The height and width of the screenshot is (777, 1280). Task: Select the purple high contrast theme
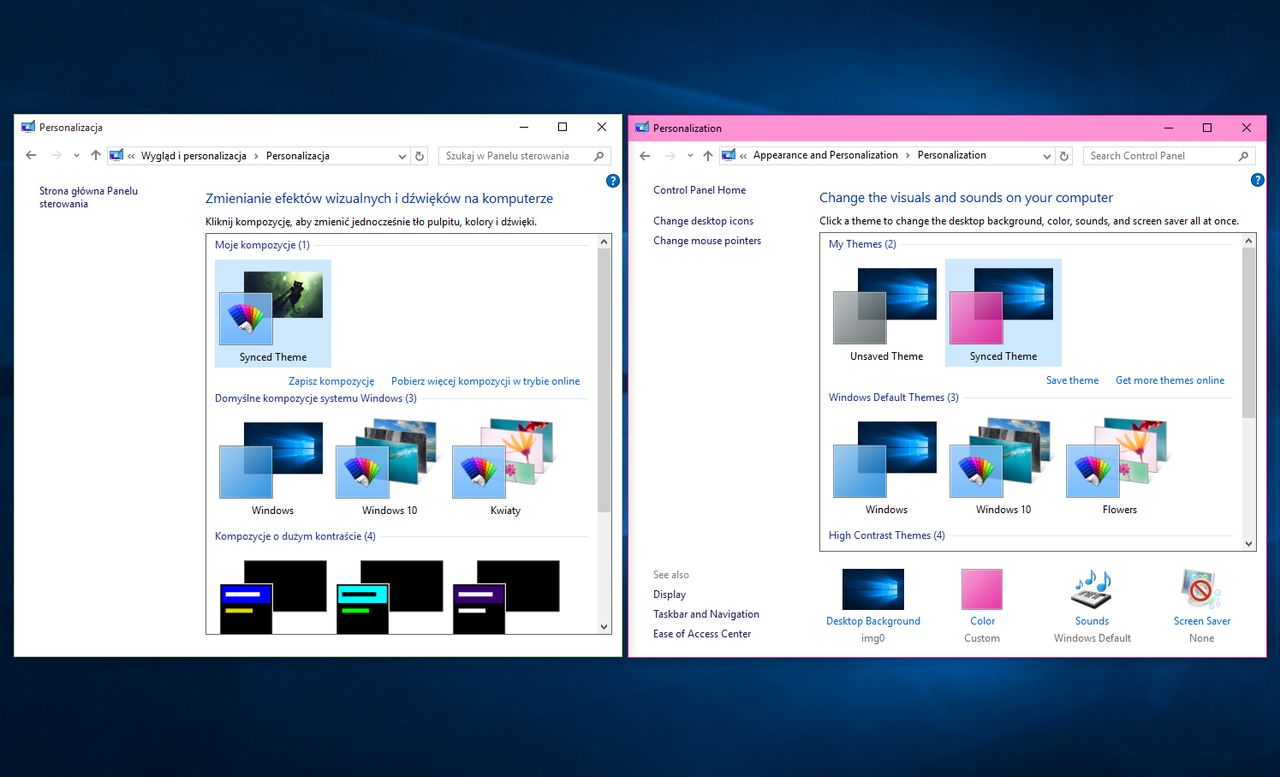[x=505, y=596]
